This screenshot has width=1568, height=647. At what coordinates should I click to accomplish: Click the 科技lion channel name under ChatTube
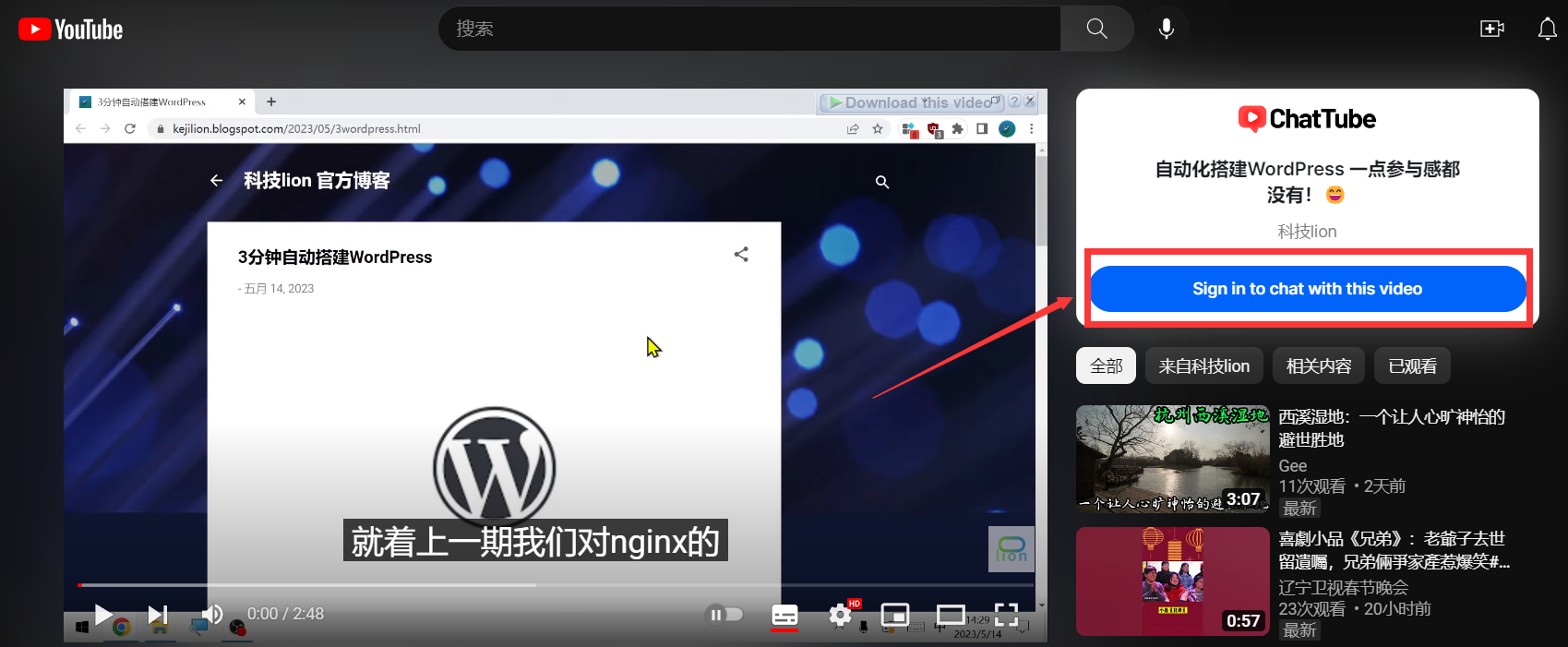click(x=1307, y=232)
